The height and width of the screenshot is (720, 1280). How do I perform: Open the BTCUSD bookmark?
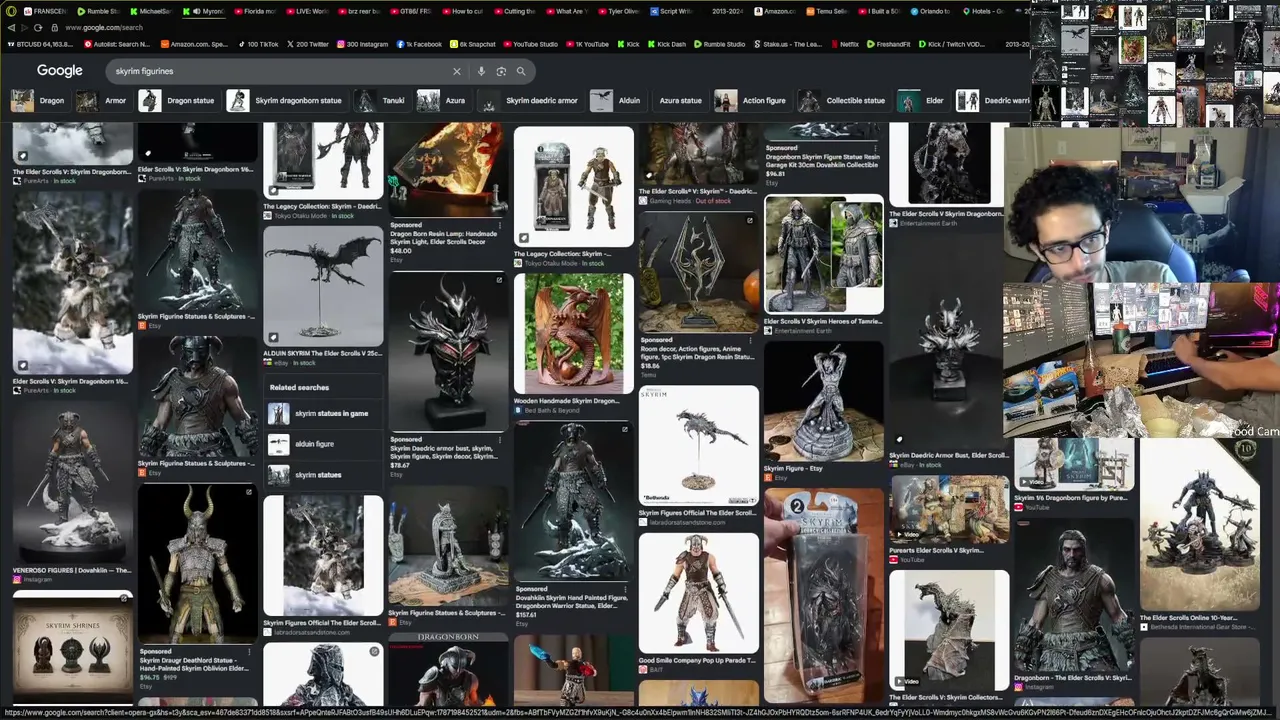tap(40, 44)
